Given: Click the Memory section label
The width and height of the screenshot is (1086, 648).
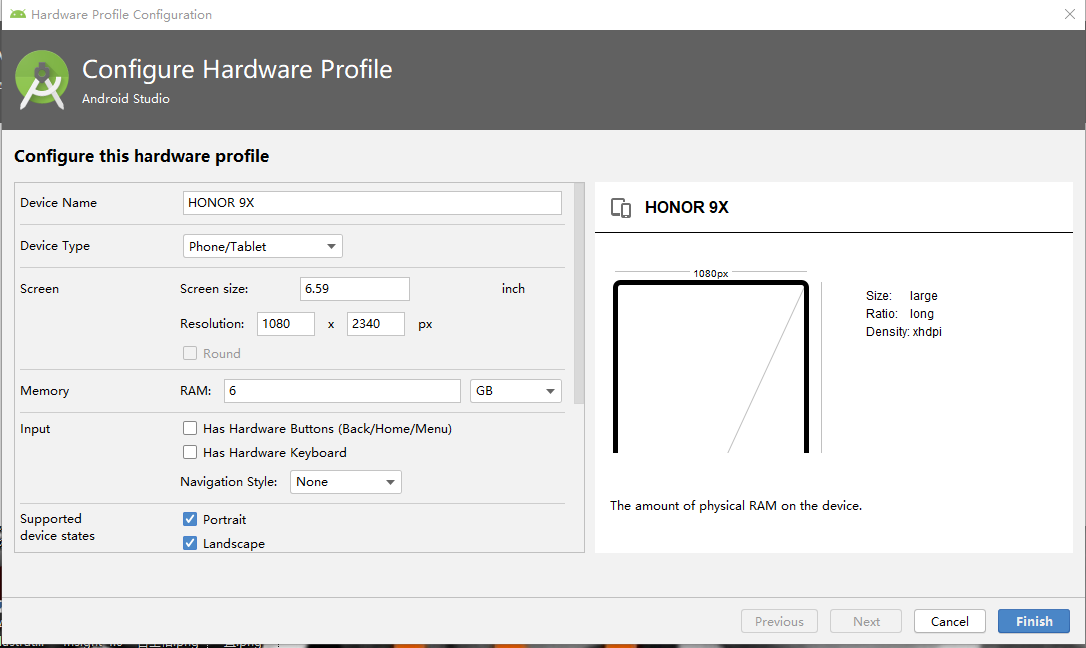Looking at the screenshot, I should coord(44,390).
